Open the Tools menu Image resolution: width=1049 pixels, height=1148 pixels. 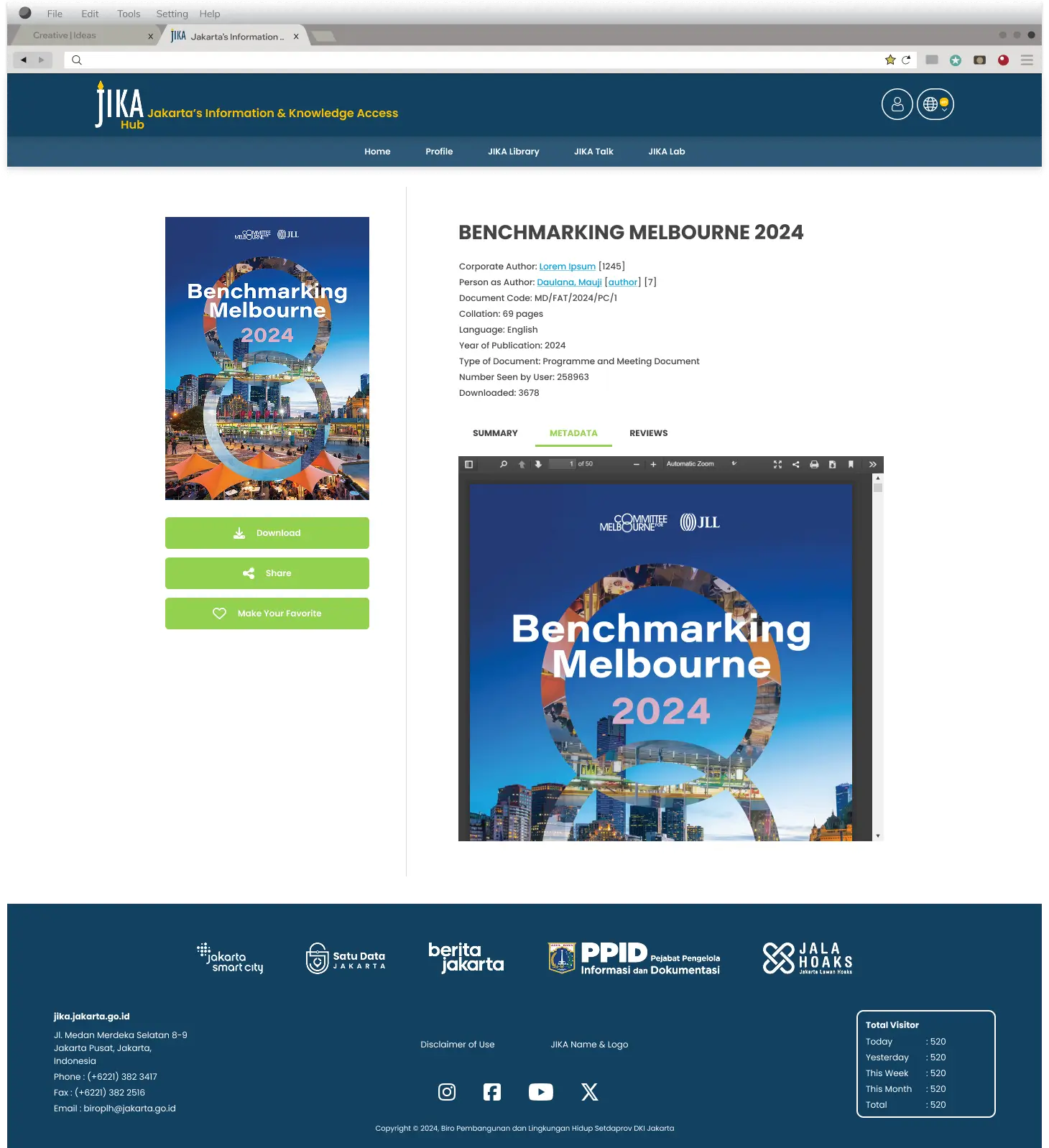(x=129, y=14)
